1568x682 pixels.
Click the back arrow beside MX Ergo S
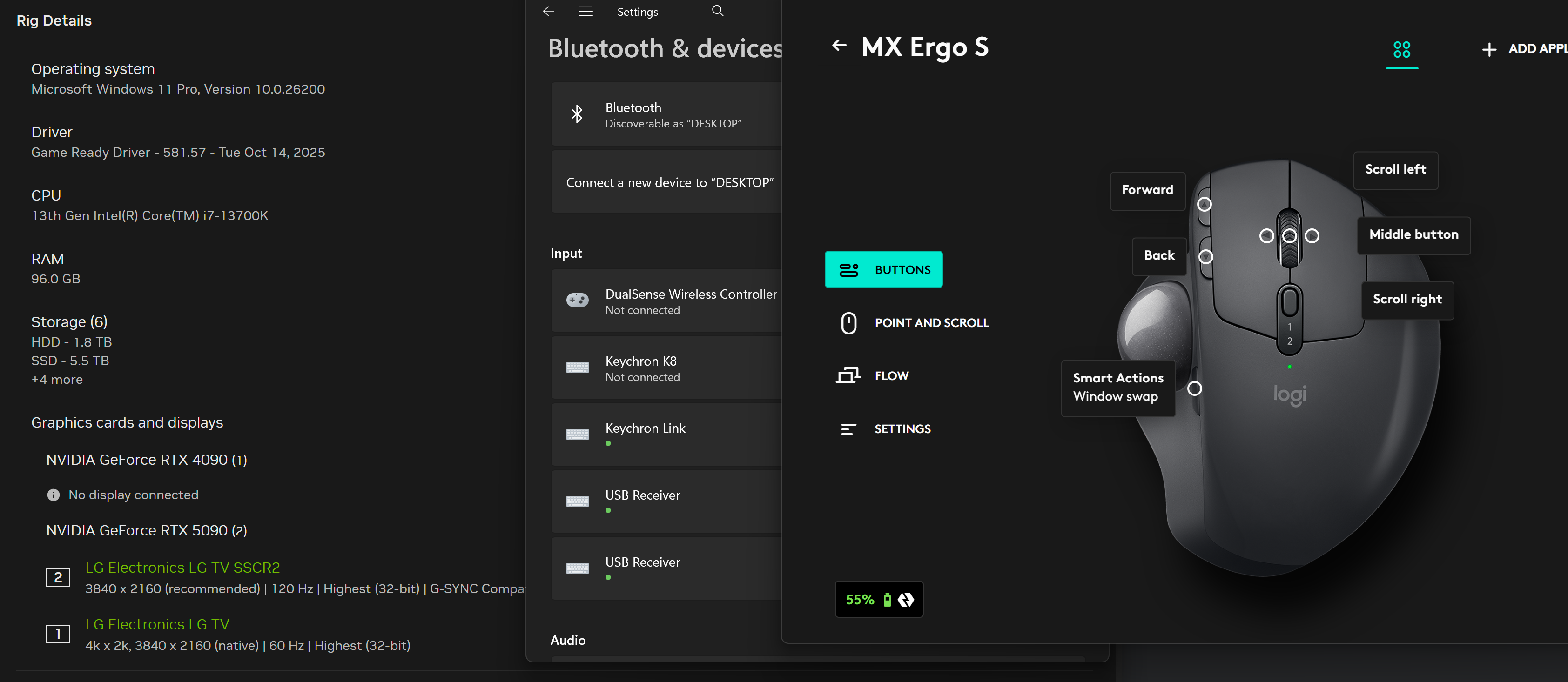(x=840, y=46)
